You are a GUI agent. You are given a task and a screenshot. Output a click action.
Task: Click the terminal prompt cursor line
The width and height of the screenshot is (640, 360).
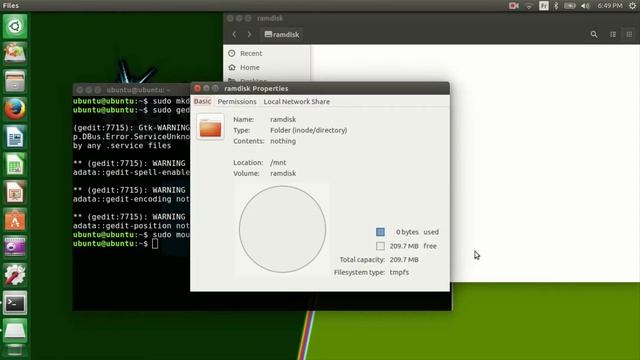pos(116,244)
